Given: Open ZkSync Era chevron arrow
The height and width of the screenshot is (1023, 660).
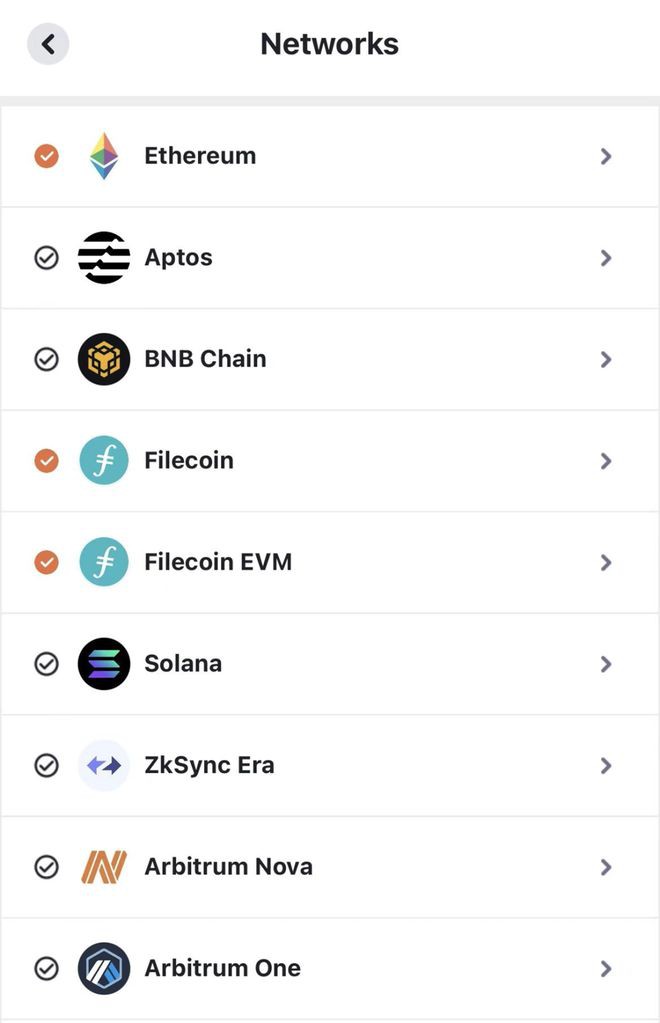Looking at the screenshot, I should pos(605,766).
